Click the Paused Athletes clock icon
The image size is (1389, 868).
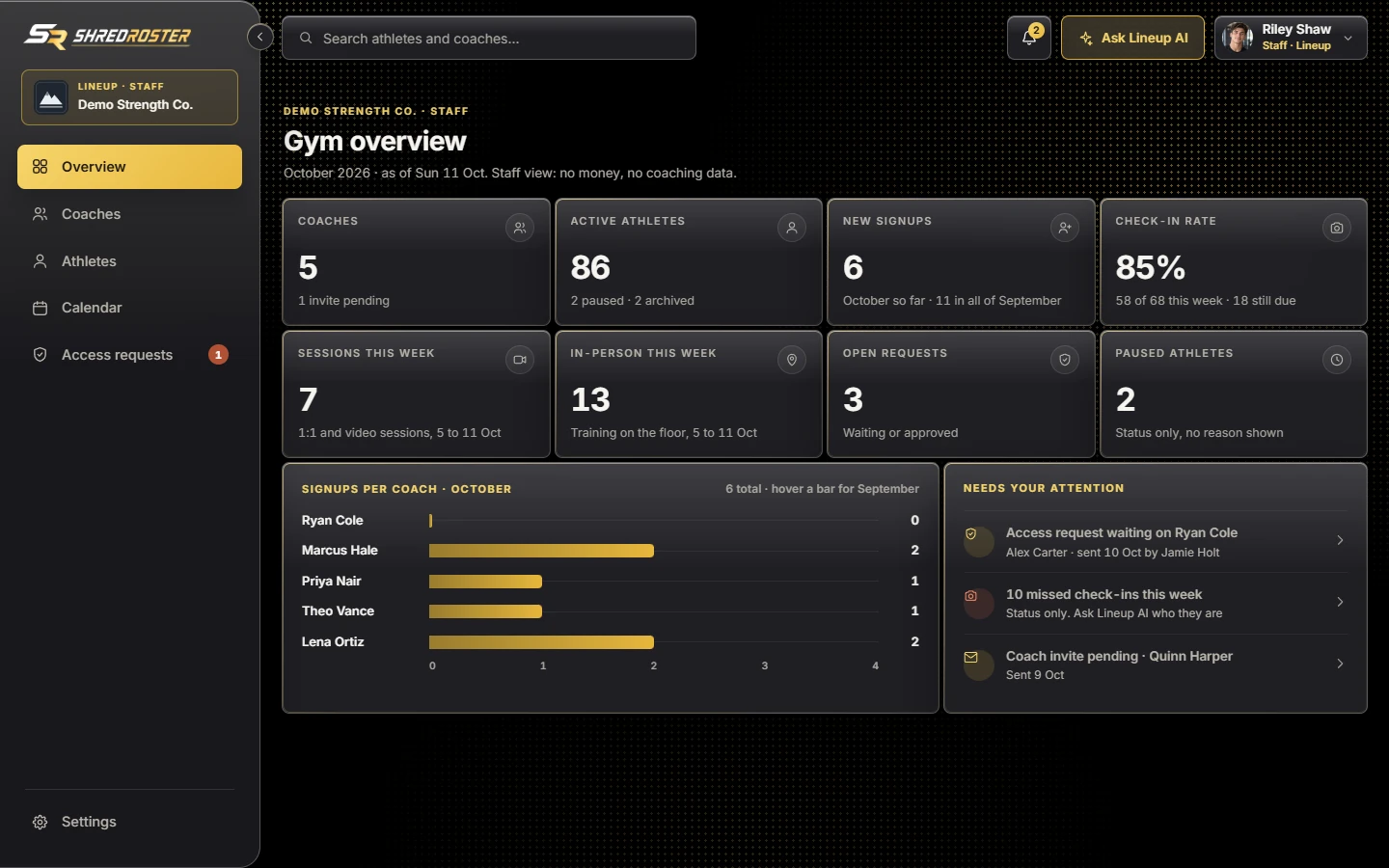1337,360
